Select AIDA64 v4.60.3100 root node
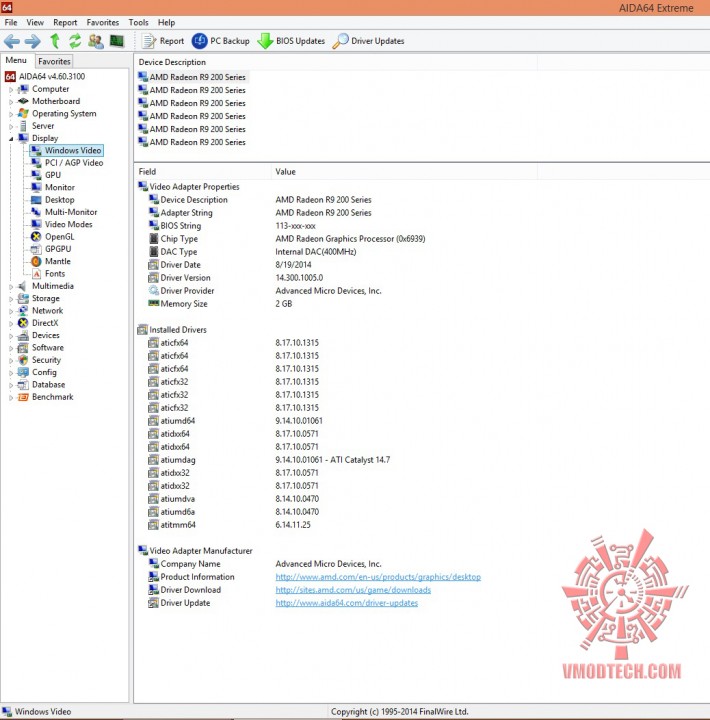This screenshot has width=710, height=720. pyautogui.click(x=45, y=77)
